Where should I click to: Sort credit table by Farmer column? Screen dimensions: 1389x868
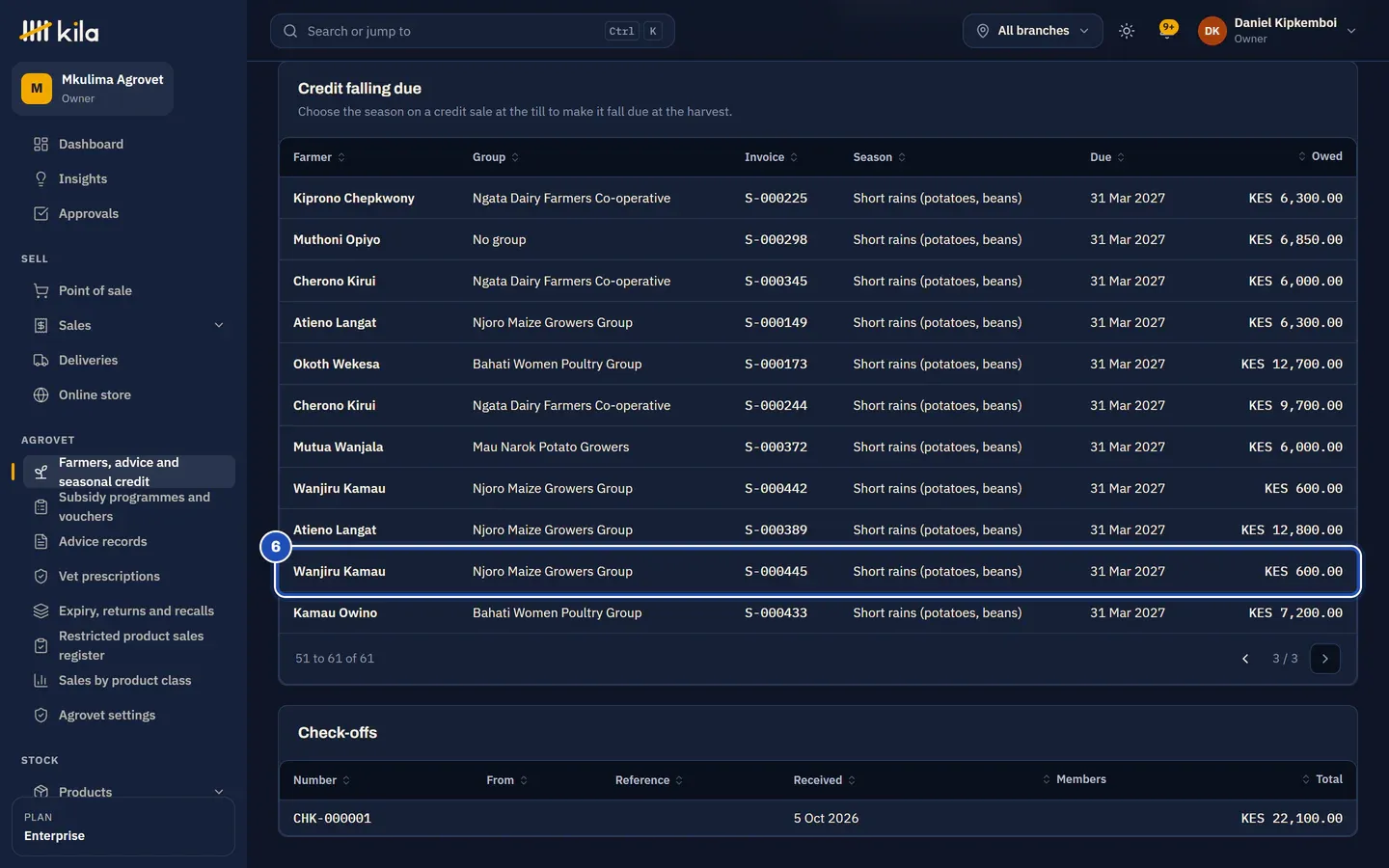[x=318, y=157]
